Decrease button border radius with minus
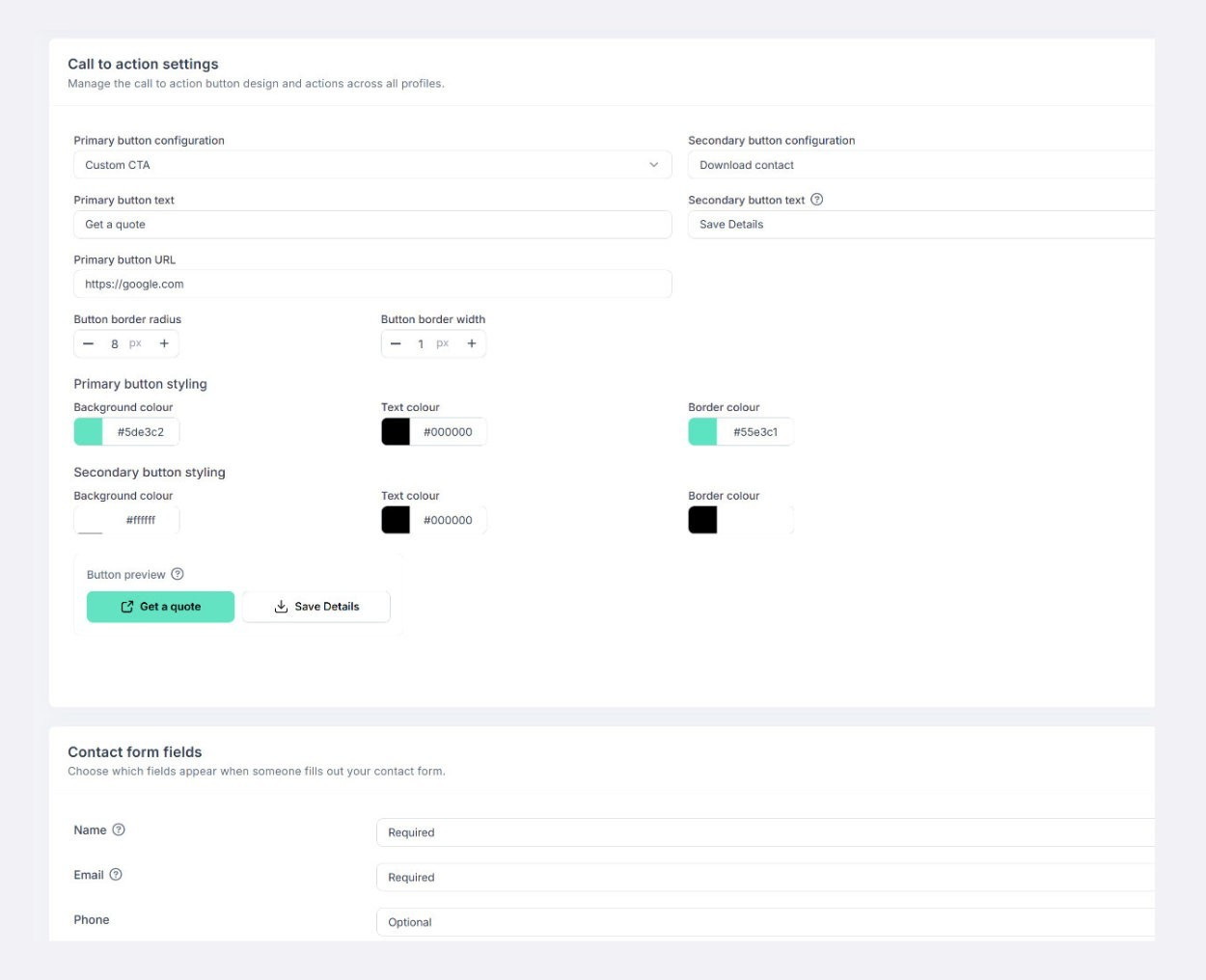 (x=89, y=343)
